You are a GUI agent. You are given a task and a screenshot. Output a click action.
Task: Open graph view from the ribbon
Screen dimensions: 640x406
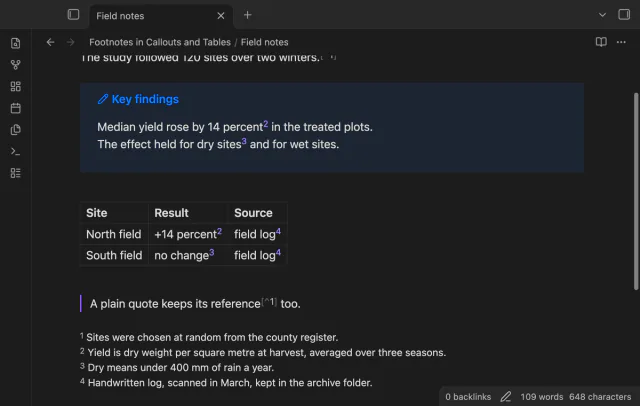(16, 65)
